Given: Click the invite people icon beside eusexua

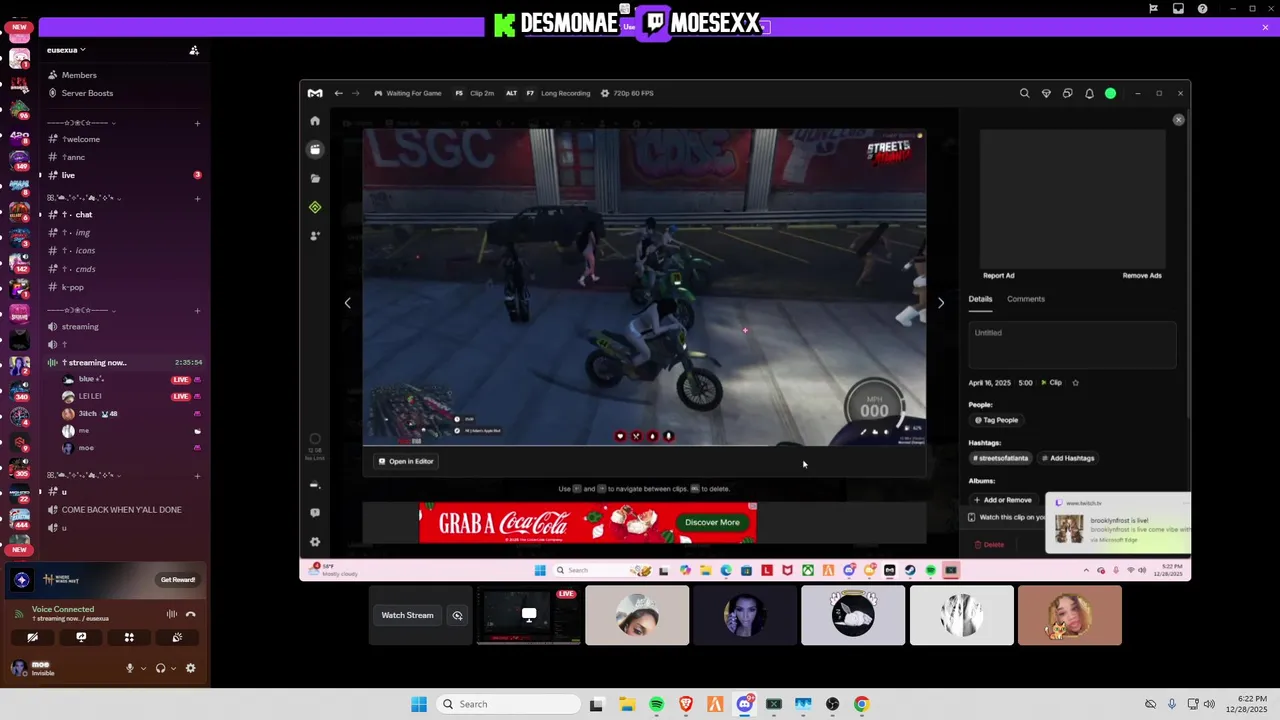Looking at the screenshot, I should [x=194, y=50].
